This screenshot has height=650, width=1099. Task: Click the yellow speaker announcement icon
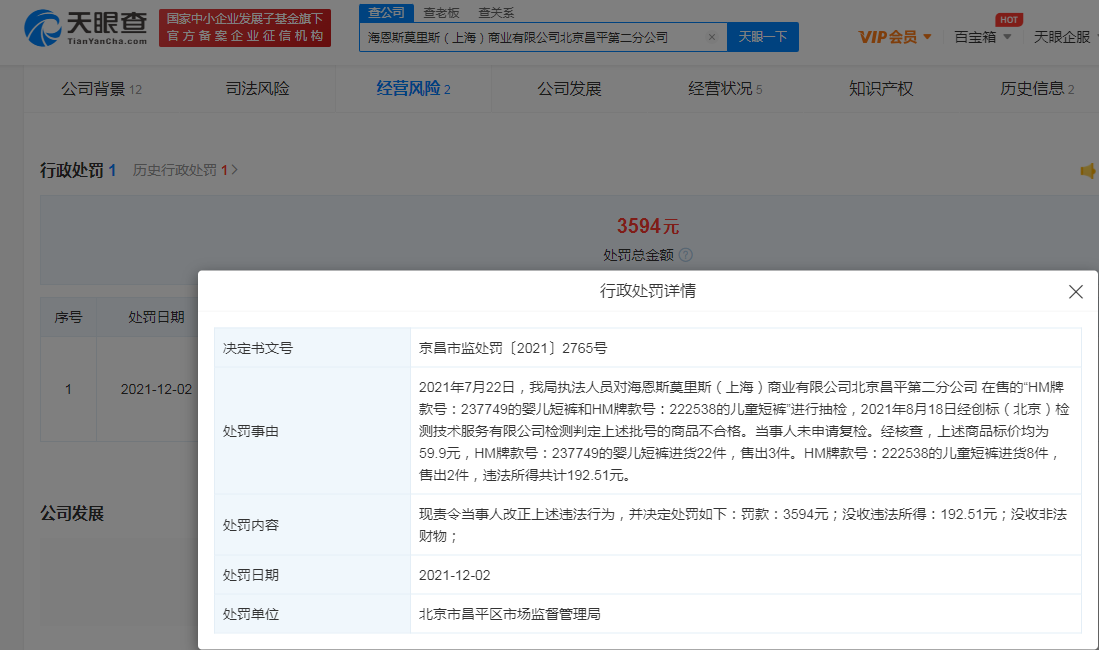click(1088, 170)
